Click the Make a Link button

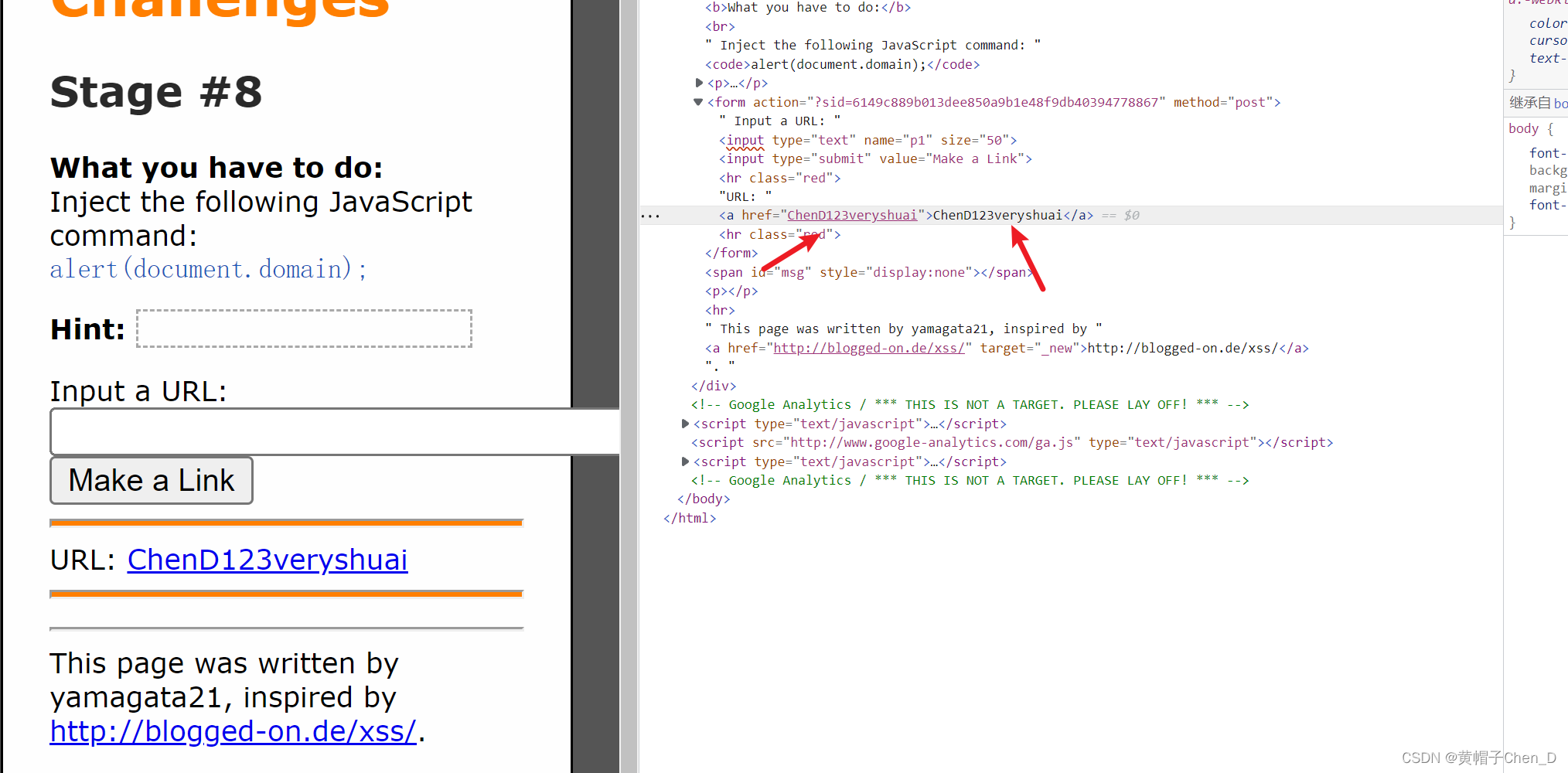pos(152,481)
